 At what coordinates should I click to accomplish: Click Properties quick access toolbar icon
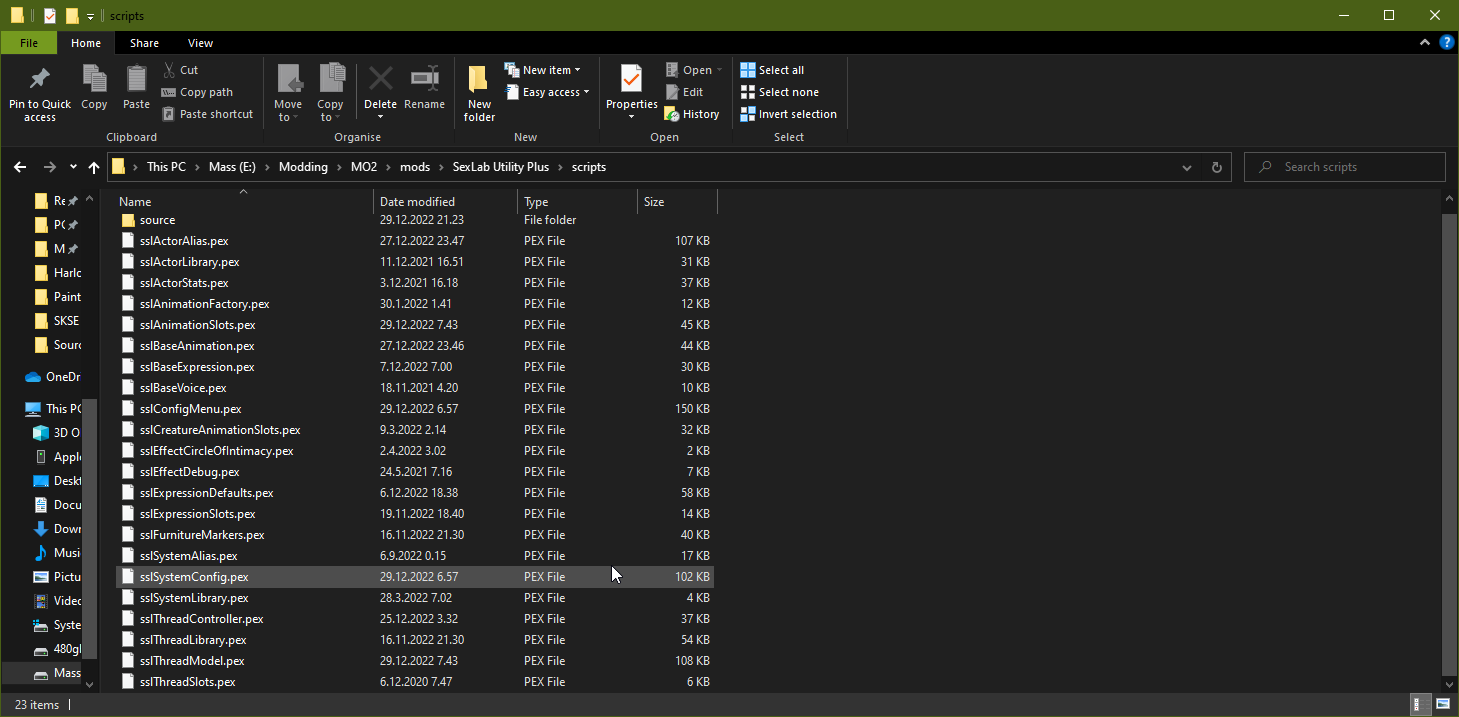coord(49,16)
